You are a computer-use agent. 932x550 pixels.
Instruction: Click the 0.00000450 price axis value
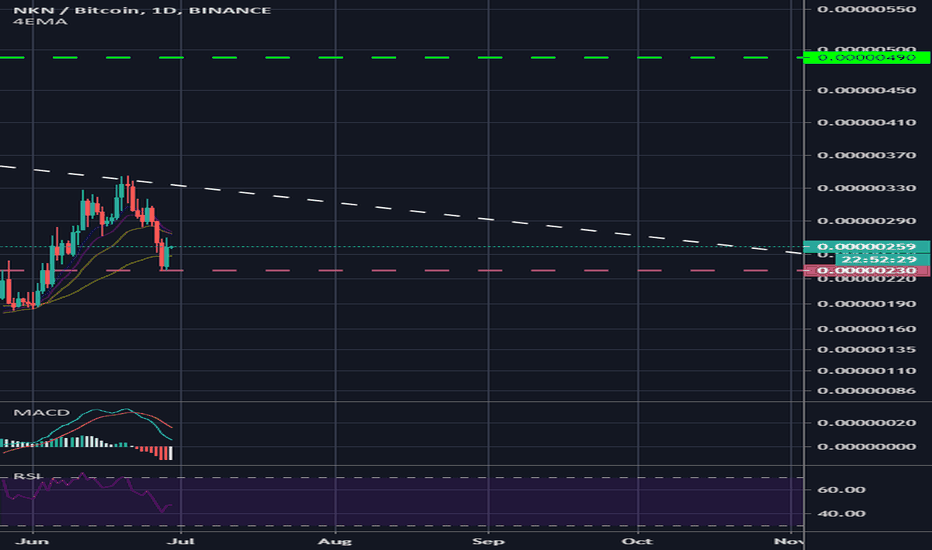pyautogui.click(x=866, y=90)
